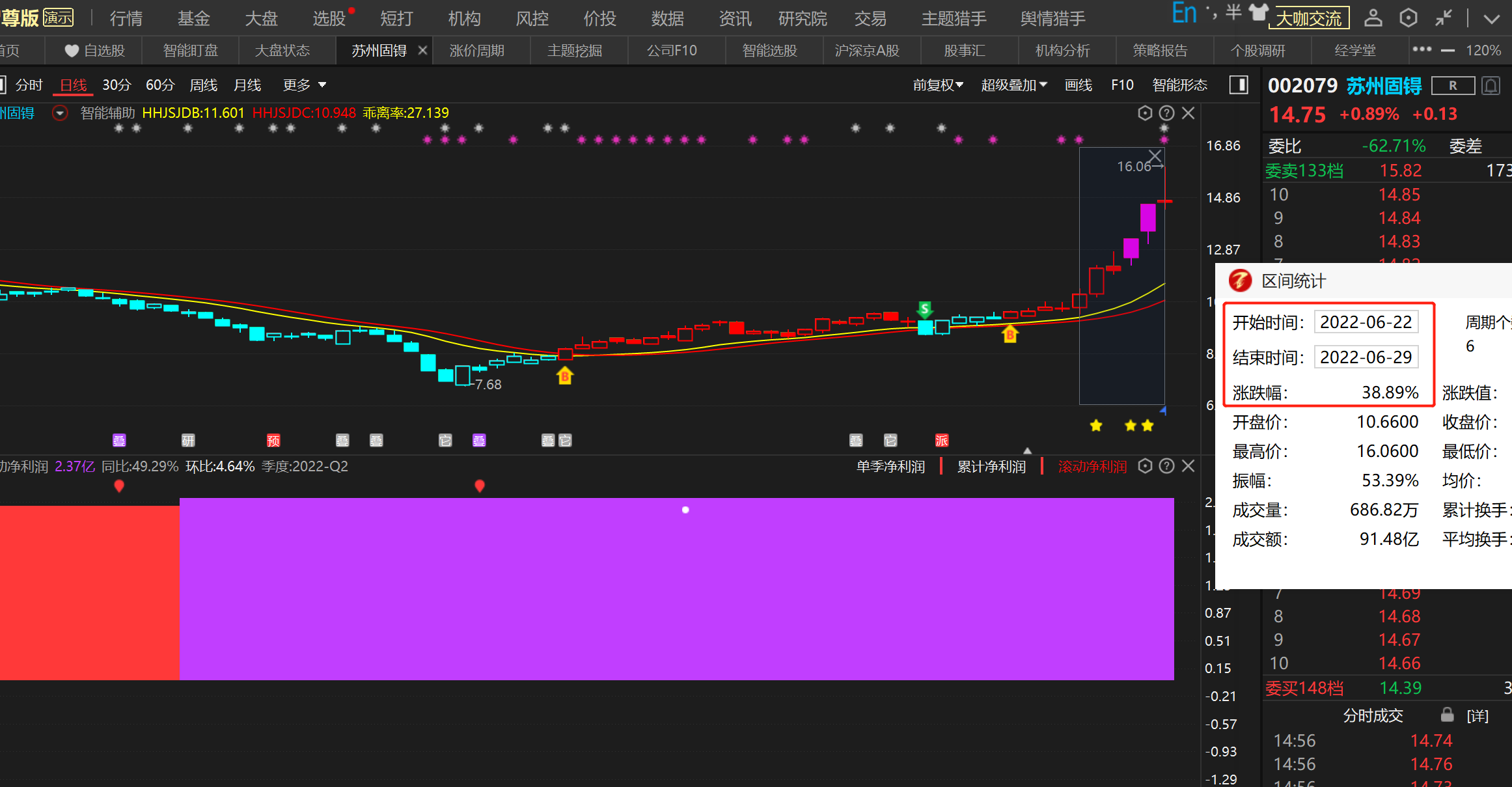Screen dimensions: 1512x787
Task: Open main chart help question-mark icon
Action: [x=1167, y=113]
